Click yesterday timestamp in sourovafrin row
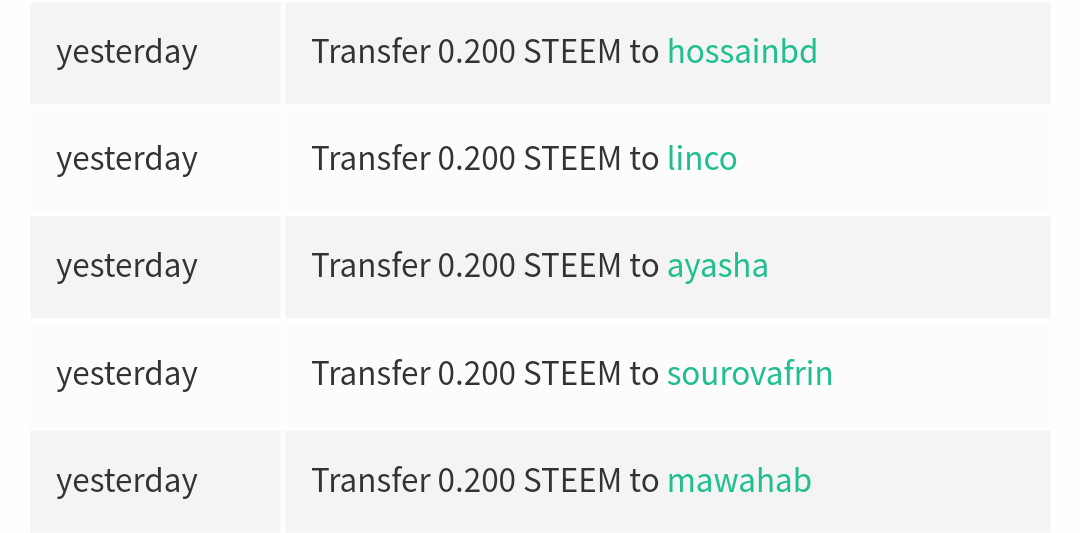The height and width of the screenshot is (533, 1080). (x=127, y=375)
